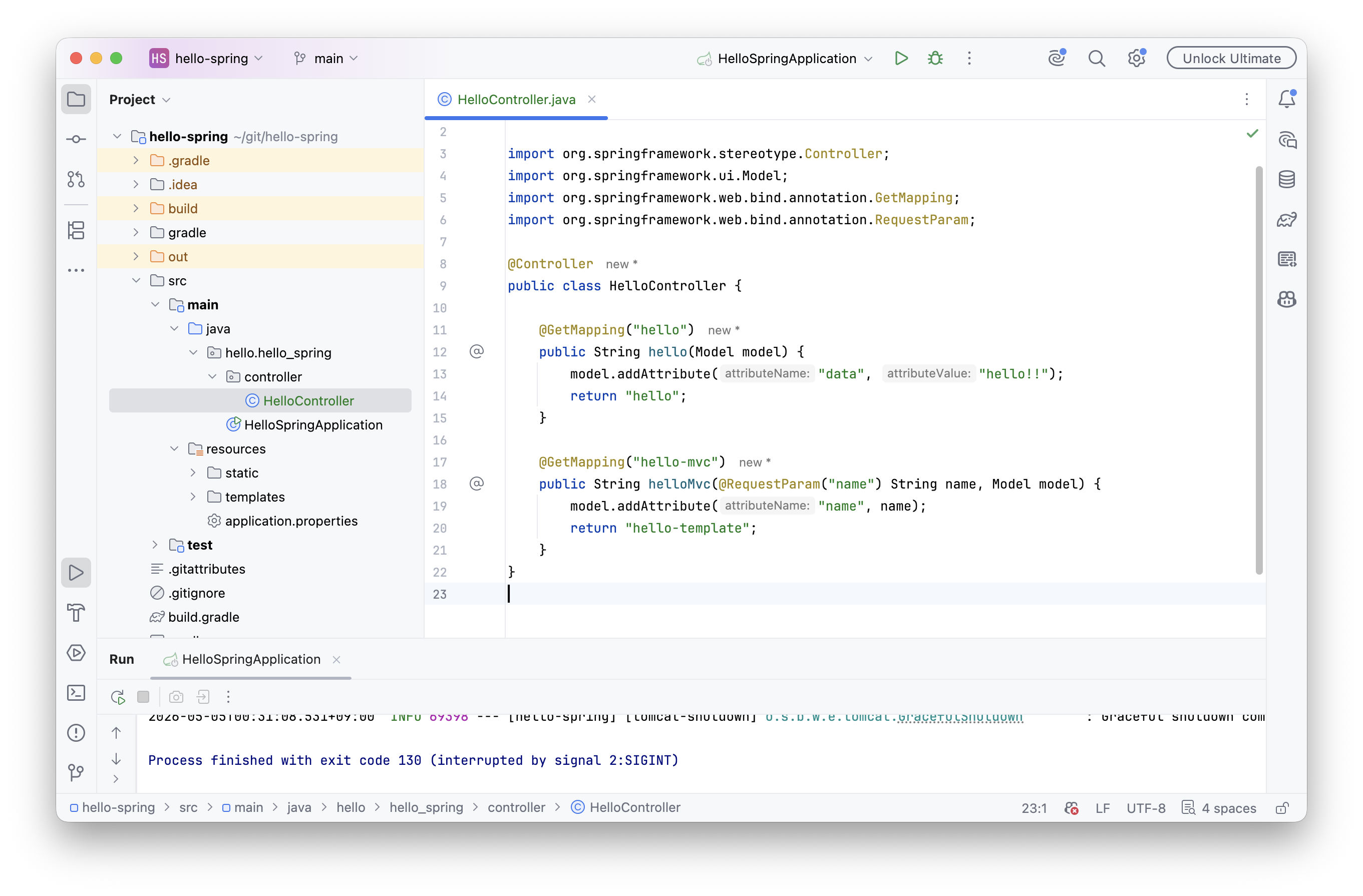This screenshot has width=1363, height=896.
Task: Expand the templates folder
Action: (x=193, y=497)
